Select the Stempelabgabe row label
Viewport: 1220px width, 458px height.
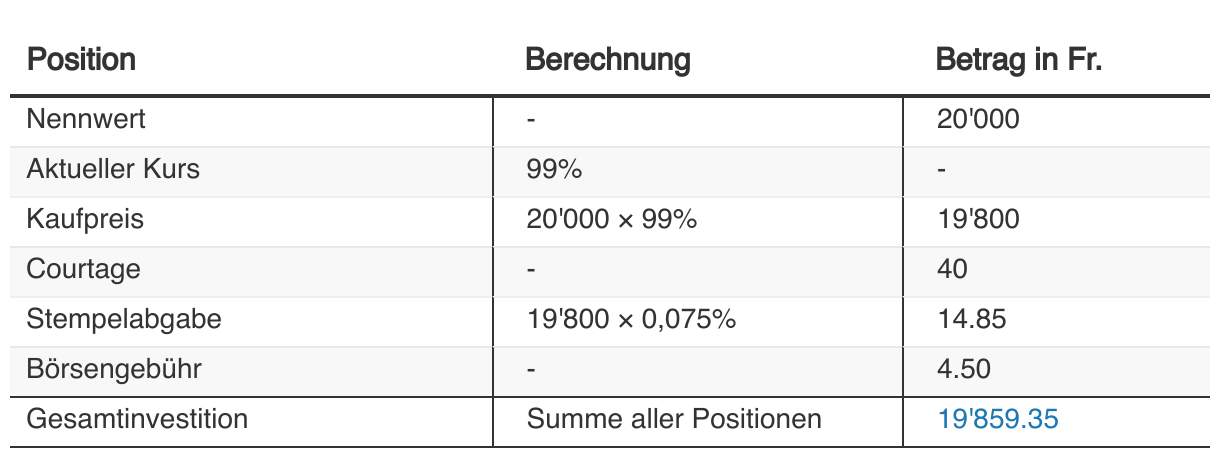(124, 319)
